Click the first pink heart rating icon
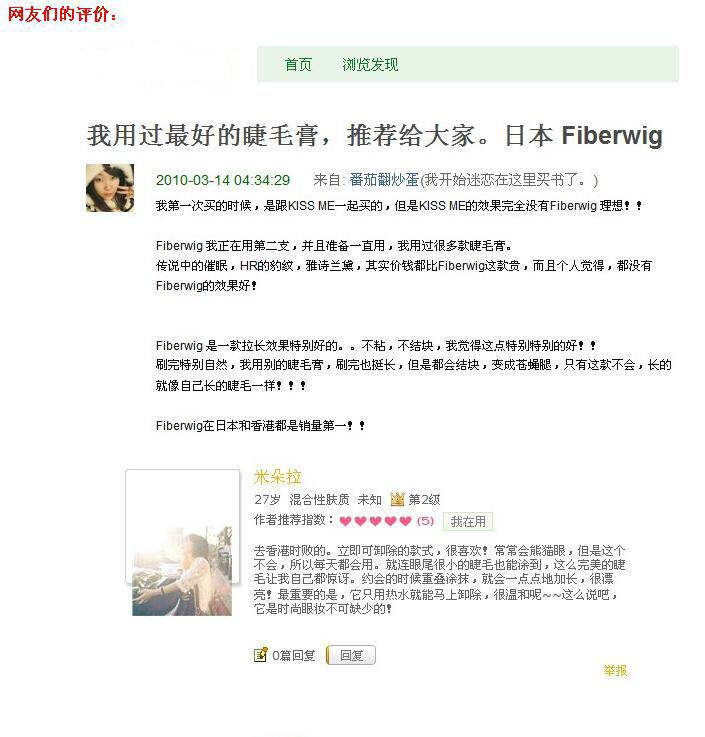The image size is (705, 737). pos(345,521)
